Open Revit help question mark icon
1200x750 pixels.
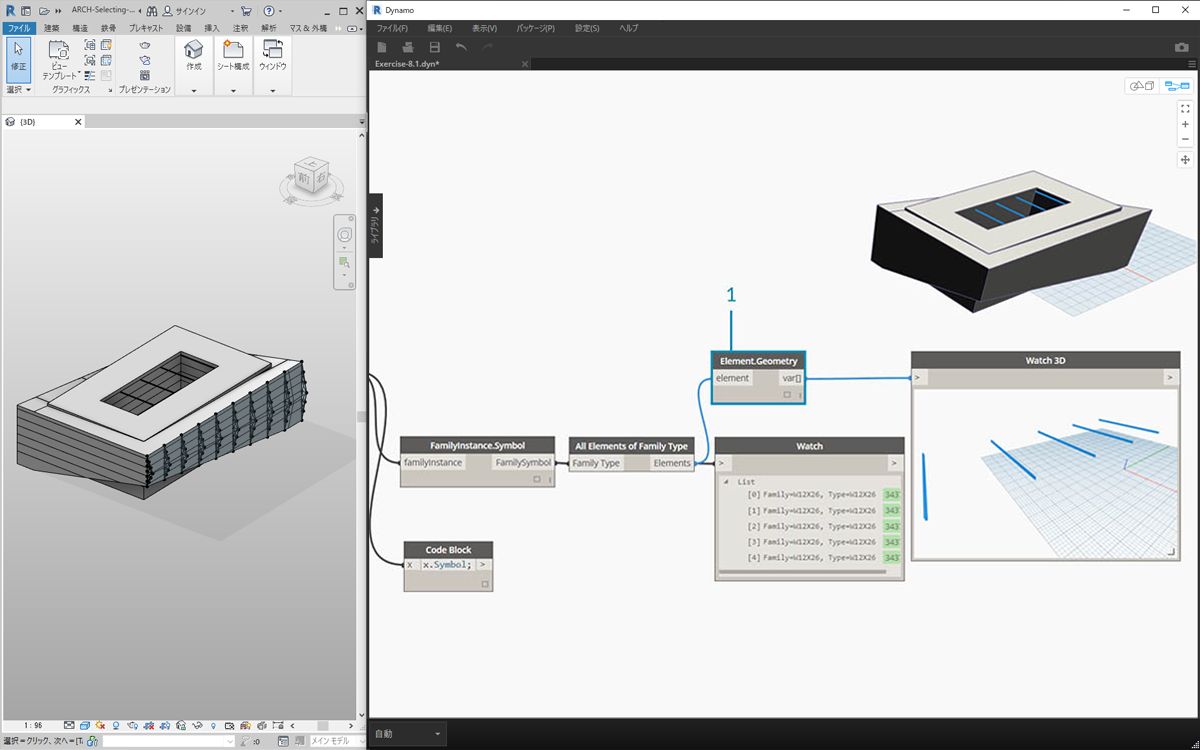tap(268, 10)
